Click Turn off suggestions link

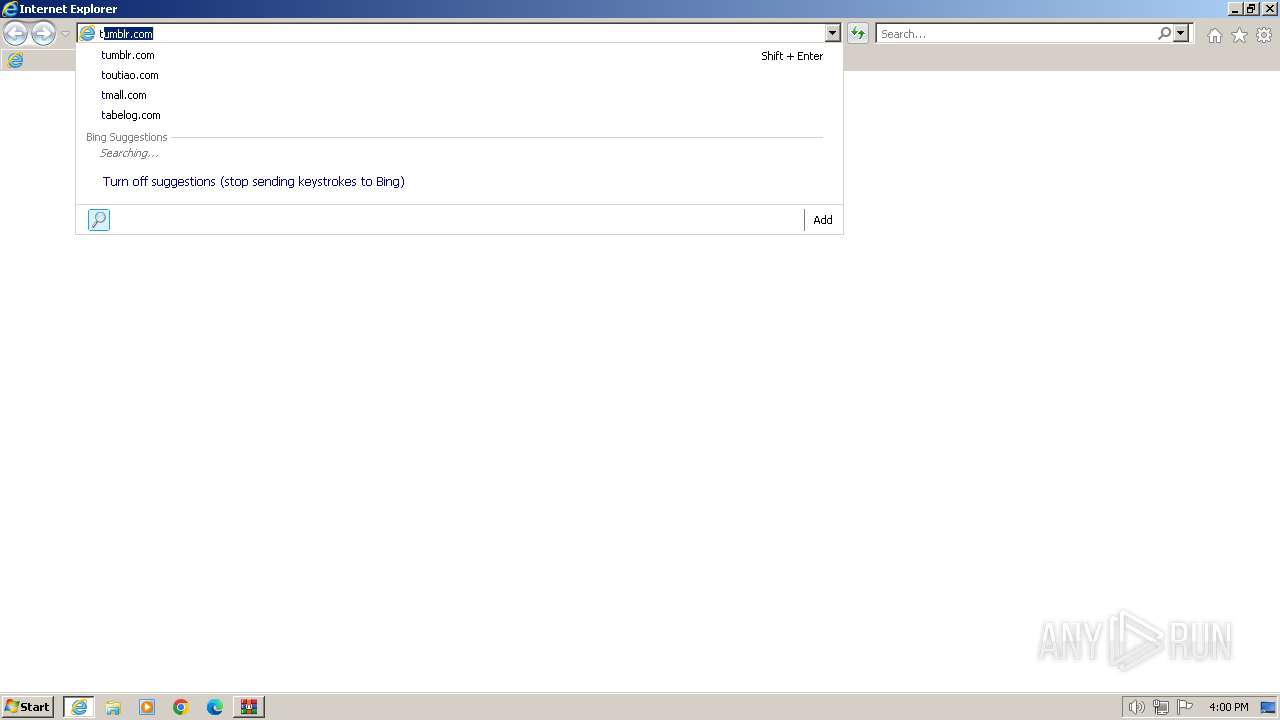tap(254, 182)
